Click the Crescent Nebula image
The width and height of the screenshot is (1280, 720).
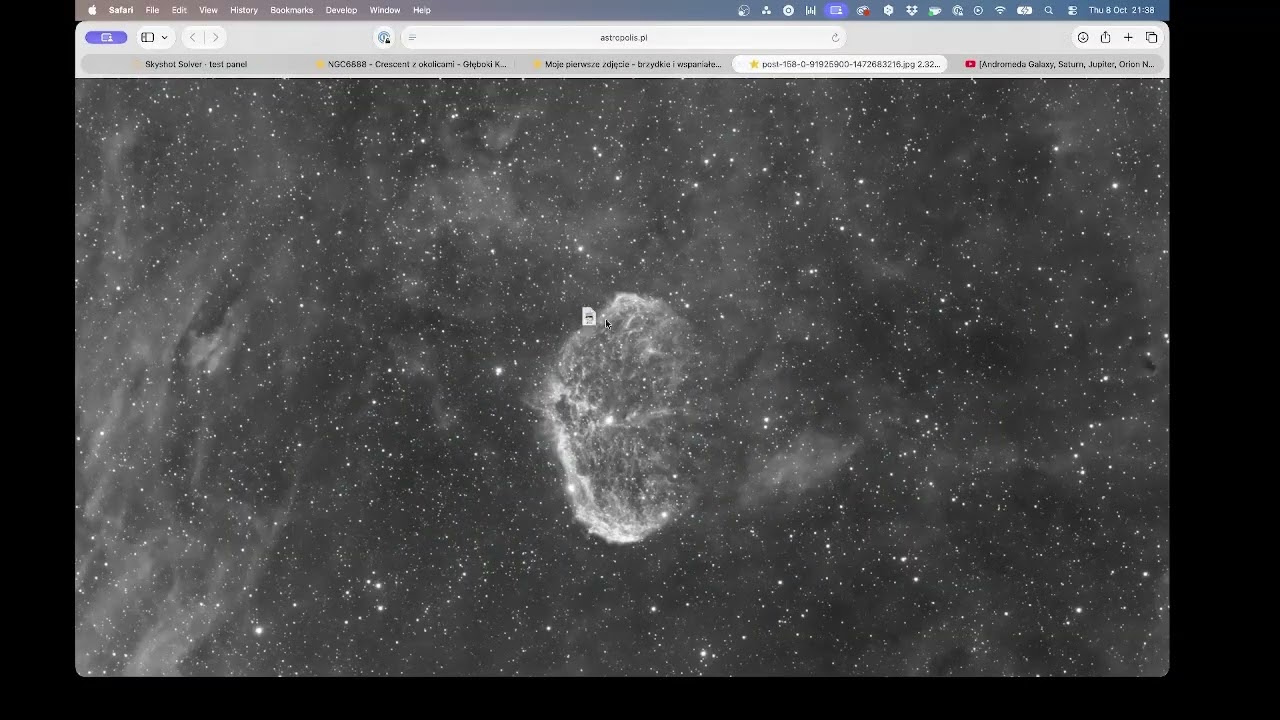(622, 378)
